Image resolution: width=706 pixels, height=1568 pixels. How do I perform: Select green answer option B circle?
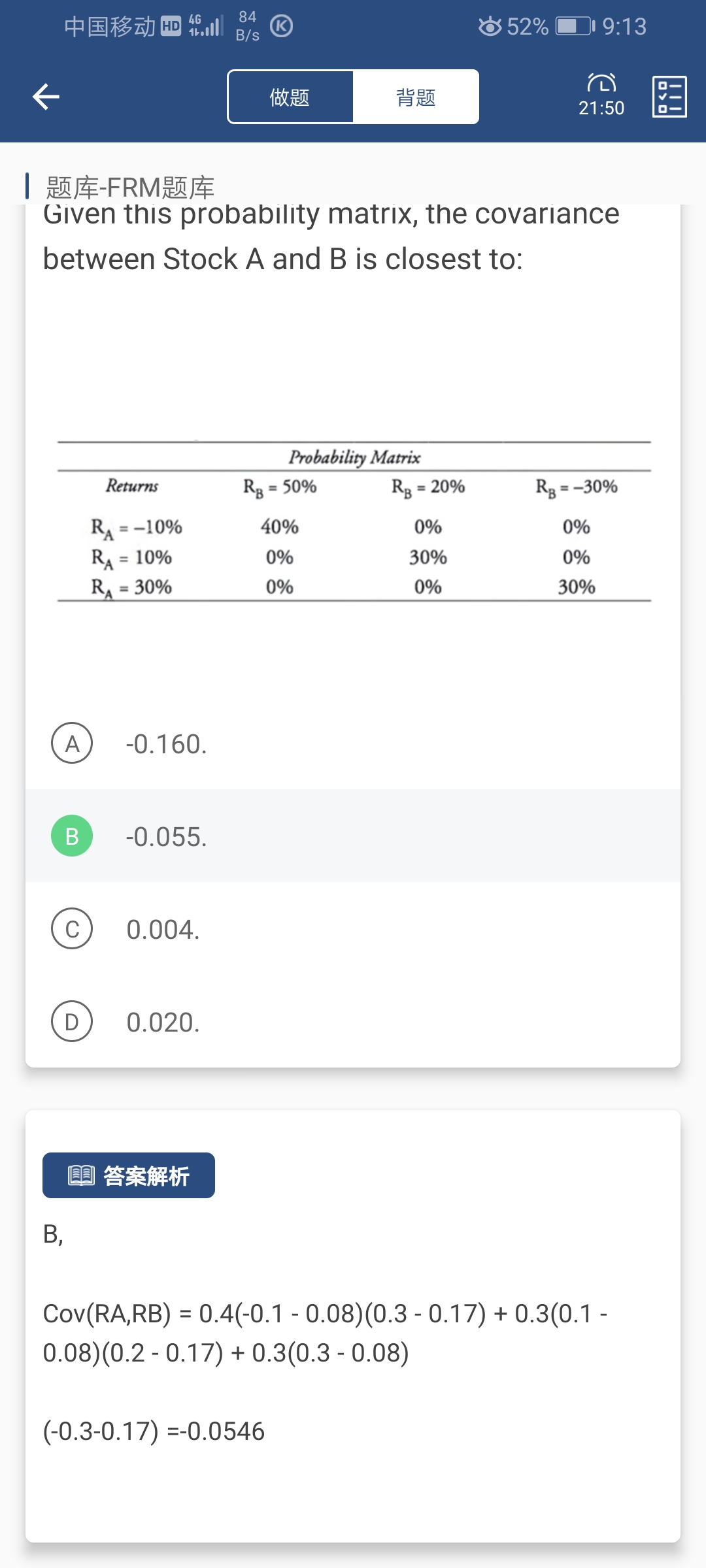[x=72, y=836]
